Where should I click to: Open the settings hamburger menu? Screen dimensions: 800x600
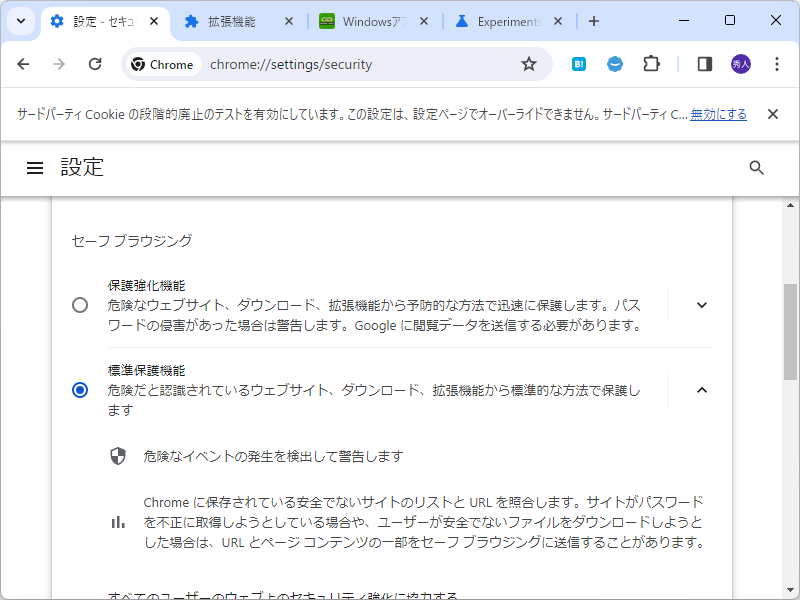coord(35,168)
